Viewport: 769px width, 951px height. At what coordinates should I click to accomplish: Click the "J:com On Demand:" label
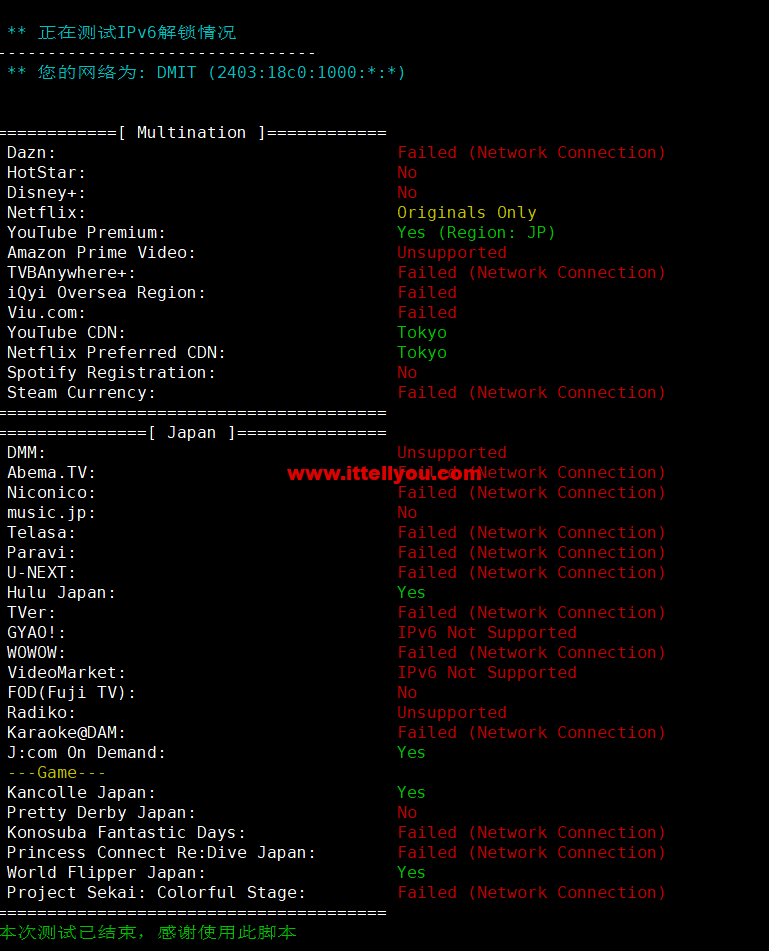click(86, 753)
